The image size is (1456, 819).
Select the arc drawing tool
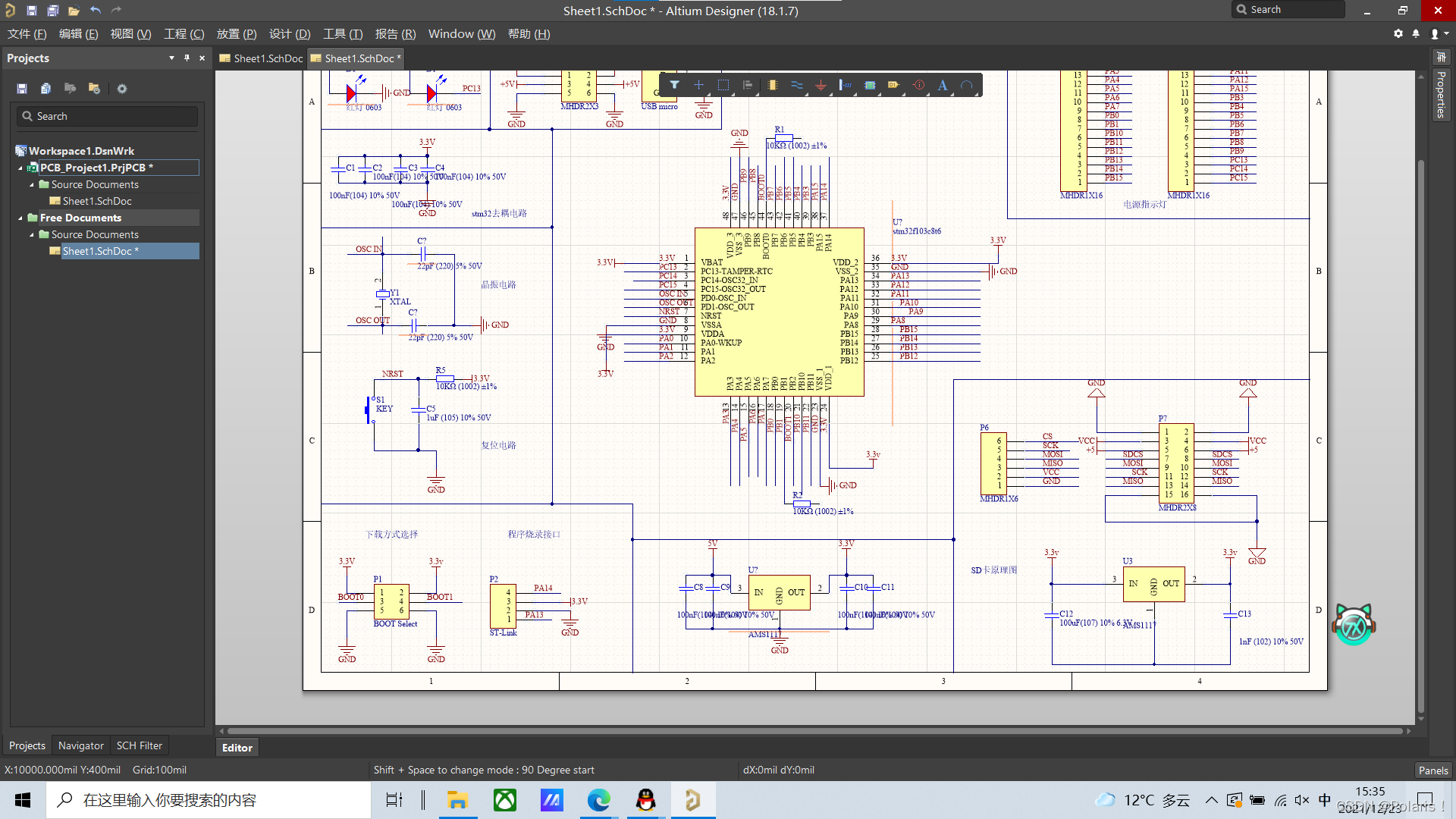(967, 85)
